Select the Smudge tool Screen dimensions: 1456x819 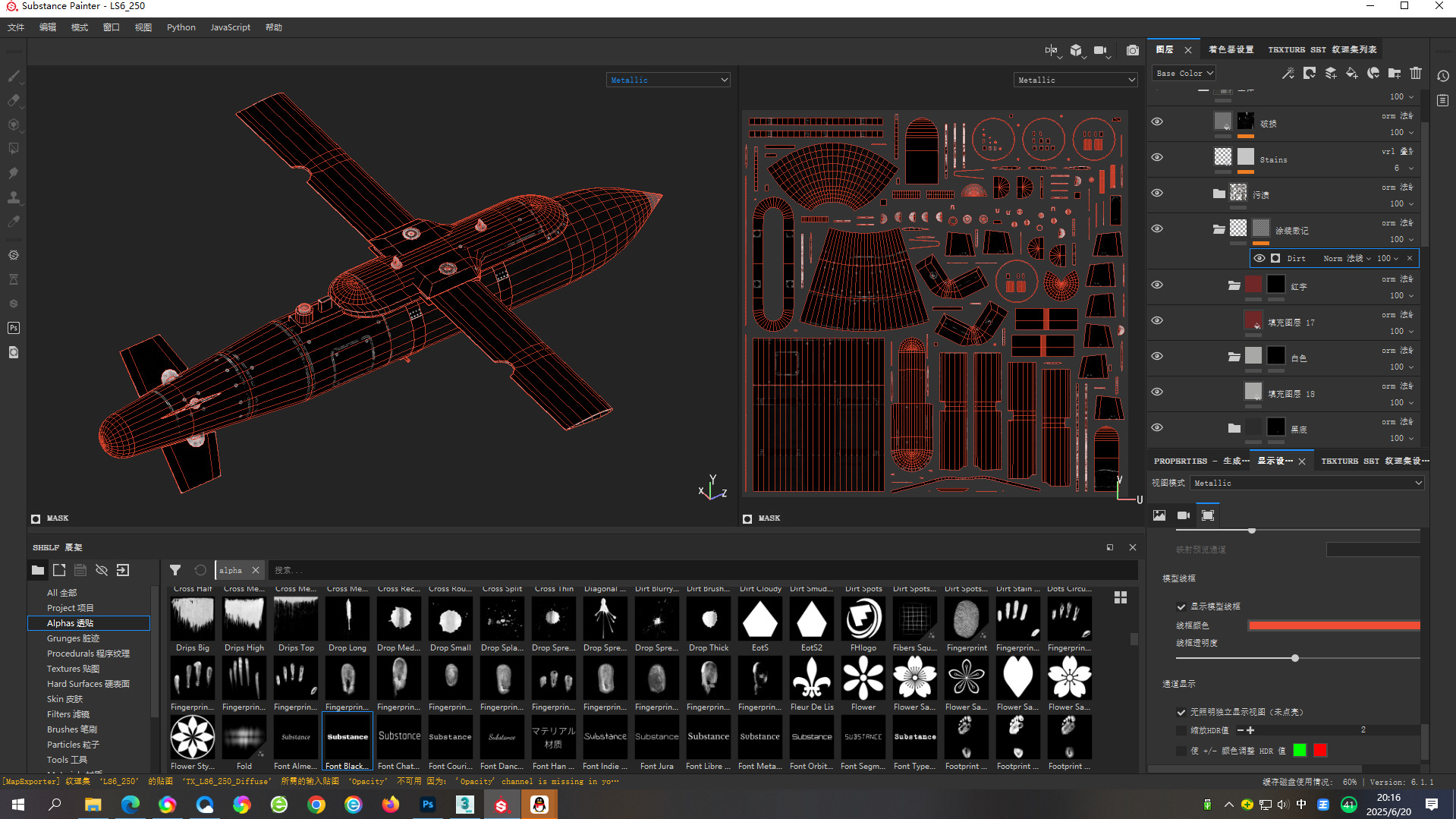click(14, 173)
